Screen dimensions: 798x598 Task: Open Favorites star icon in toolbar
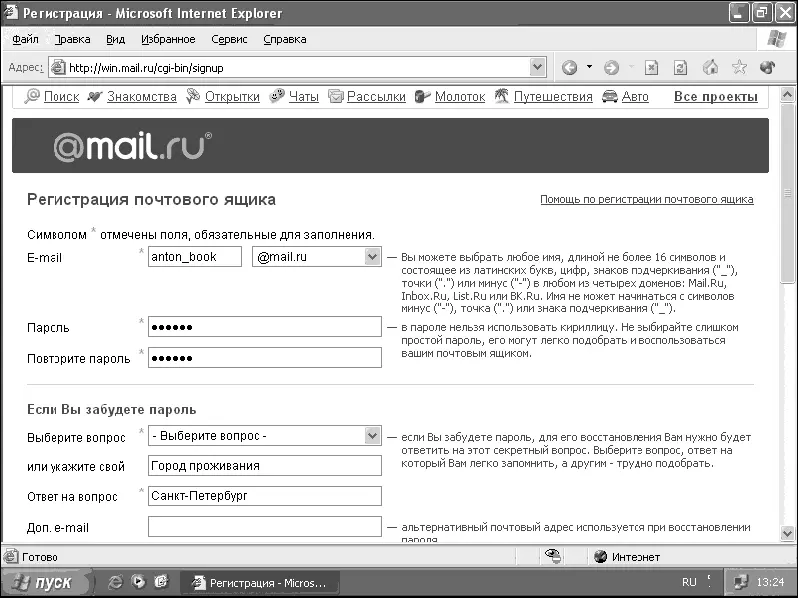coord(739,67)
